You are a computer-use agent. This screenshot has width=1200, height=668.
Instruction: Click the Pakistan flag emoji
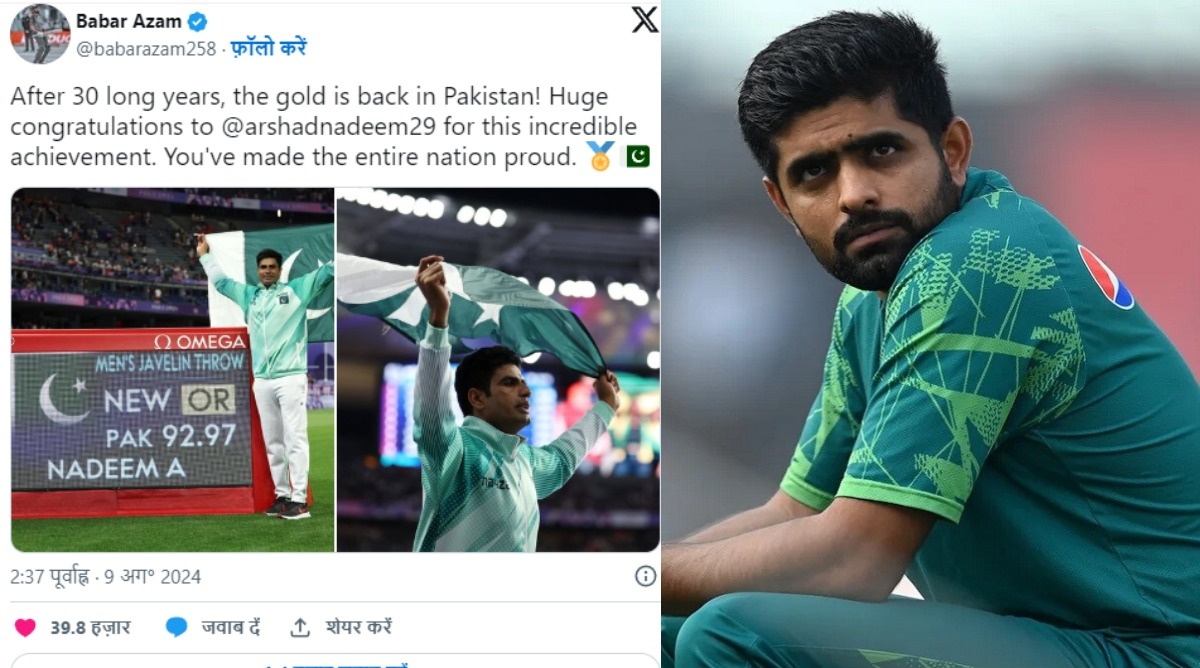tap(637, 156)
